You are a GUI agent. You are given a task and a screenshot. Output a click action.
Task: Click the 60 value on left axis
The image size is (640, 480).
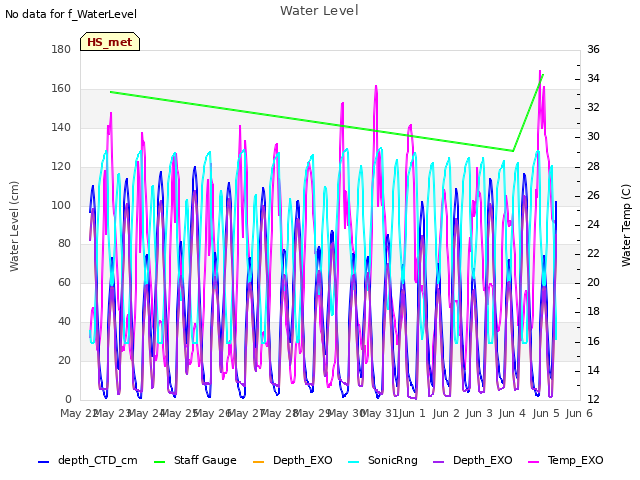[64, 283]
